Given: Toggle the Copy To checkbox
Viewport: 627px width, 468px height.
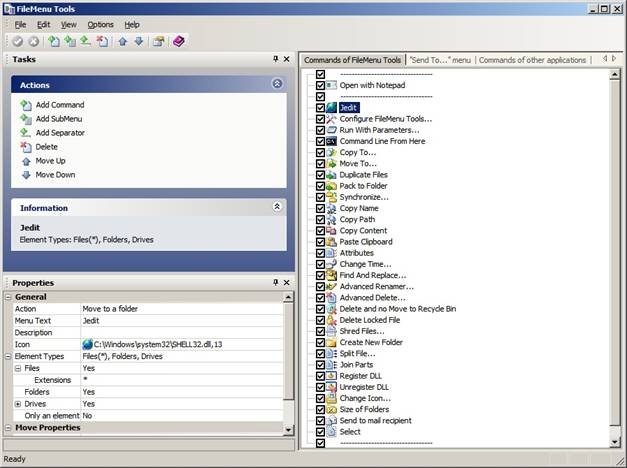Looking at the screenshot, I should click(x=320, y=152).
